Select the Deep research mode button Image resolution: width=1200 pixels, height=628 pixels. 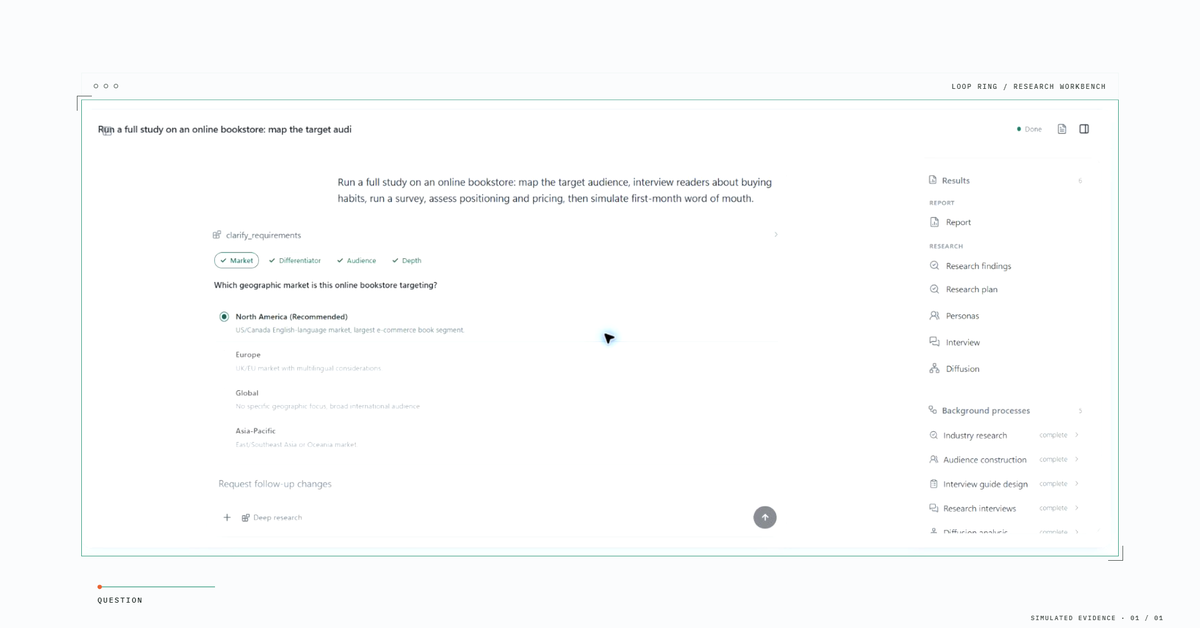pos(271,517)
